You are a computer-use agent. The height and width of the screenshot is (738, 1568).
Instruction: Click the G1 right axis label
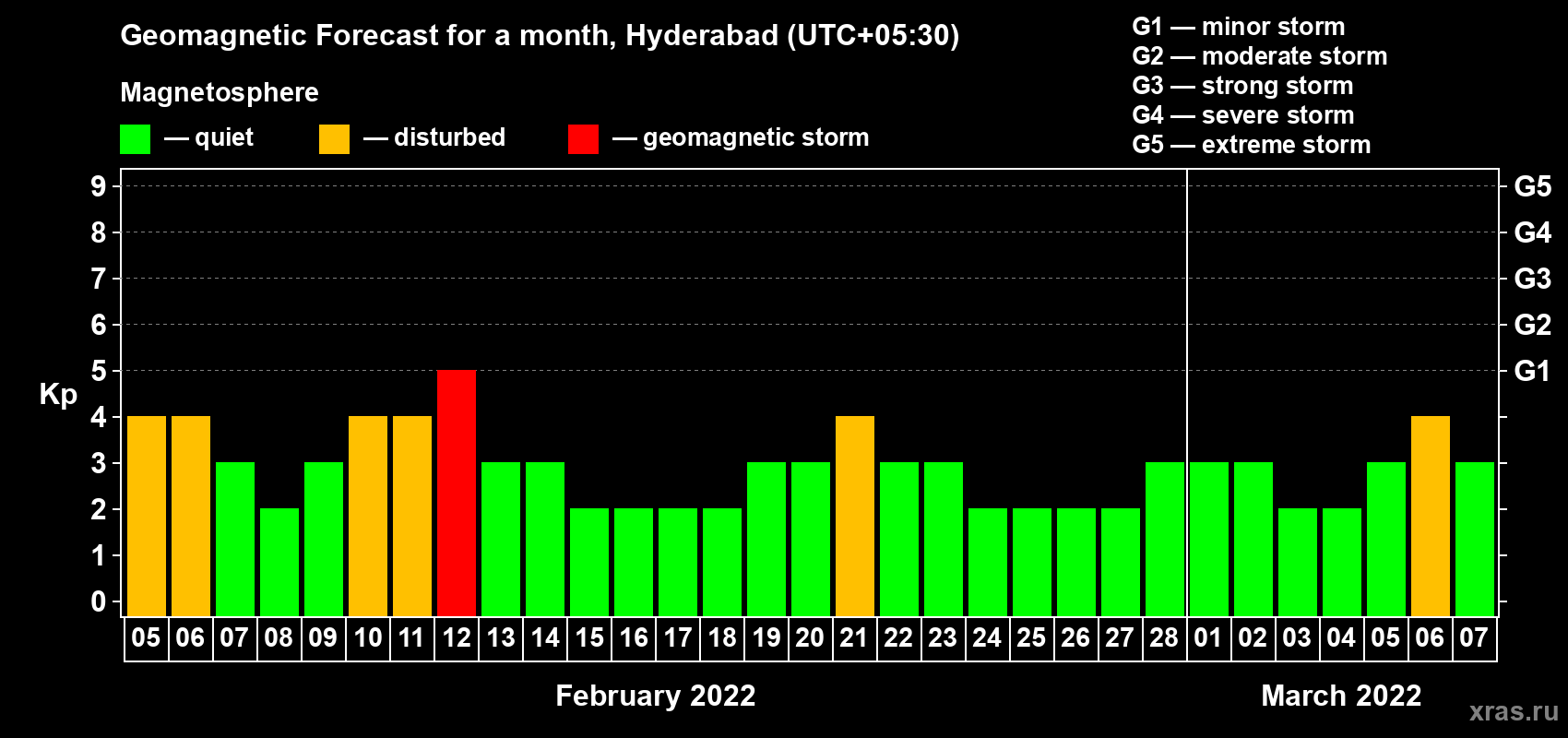(1532, 371)
